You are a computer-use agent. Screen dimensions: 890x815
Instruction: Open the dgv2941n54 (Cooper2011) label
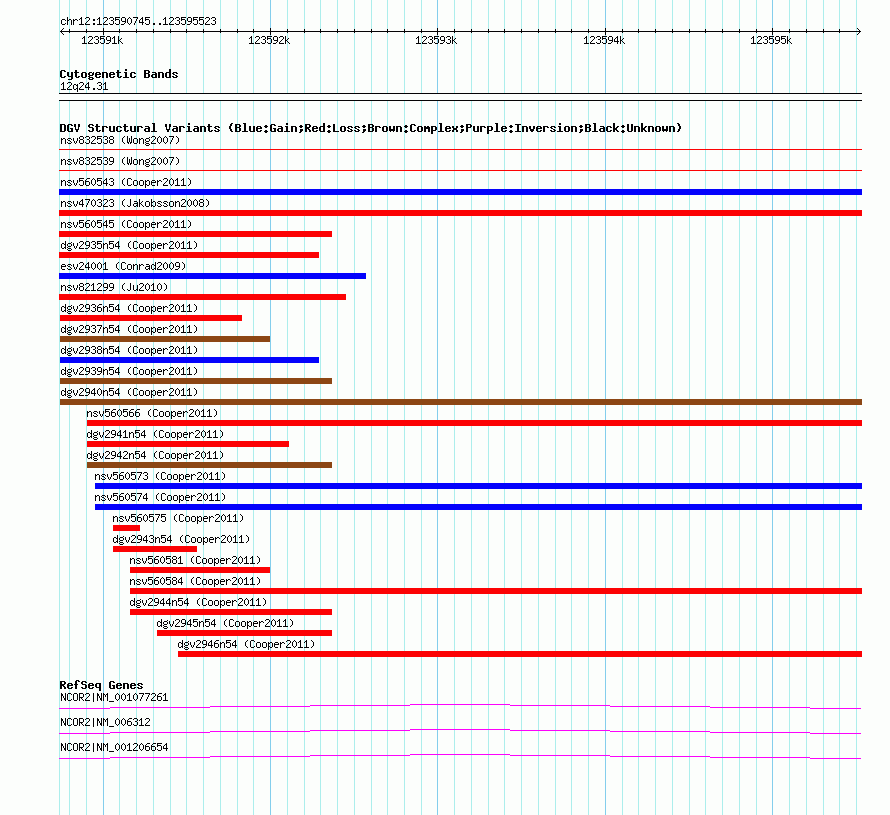tap(155, 434)
